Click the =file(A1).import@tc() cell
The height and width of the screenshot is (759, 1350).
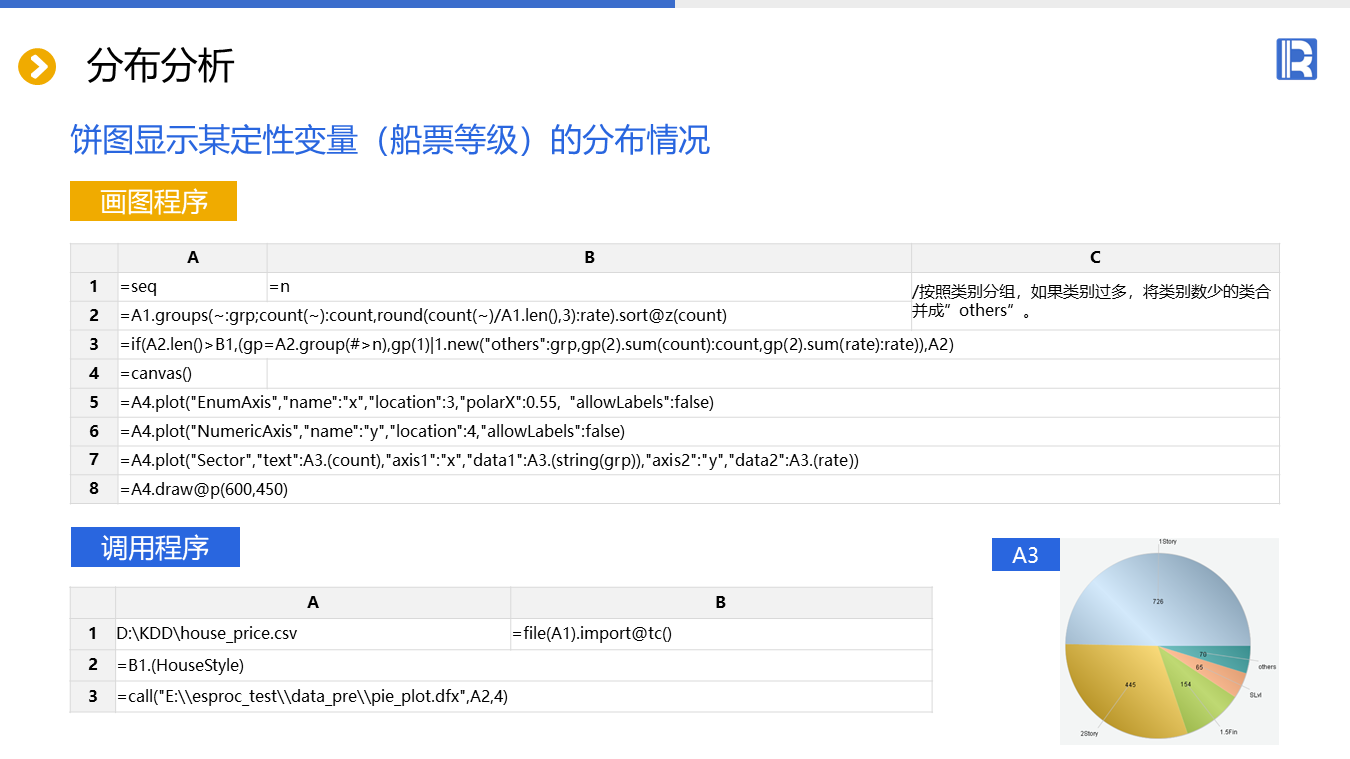(721, 634)
